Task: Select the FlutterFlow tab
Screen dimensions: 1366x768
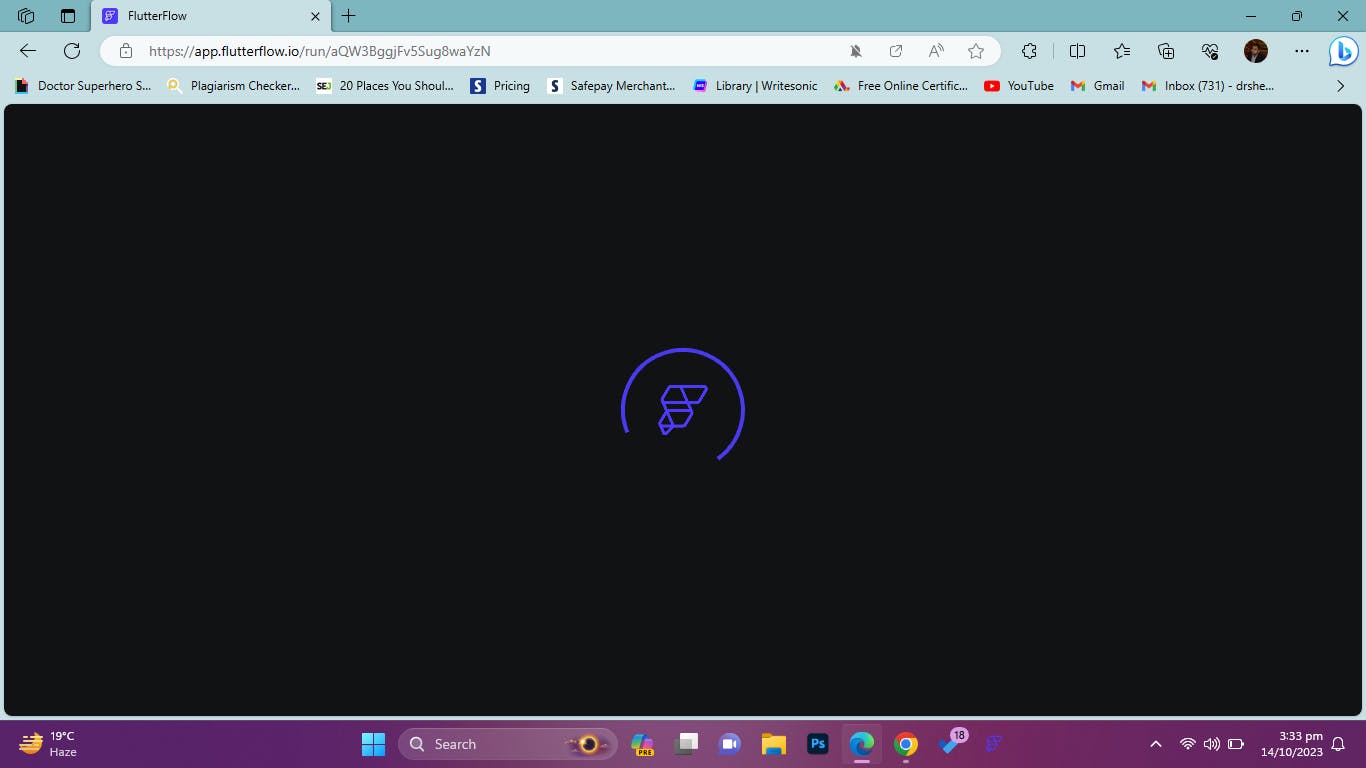Action: coord(211,16)
